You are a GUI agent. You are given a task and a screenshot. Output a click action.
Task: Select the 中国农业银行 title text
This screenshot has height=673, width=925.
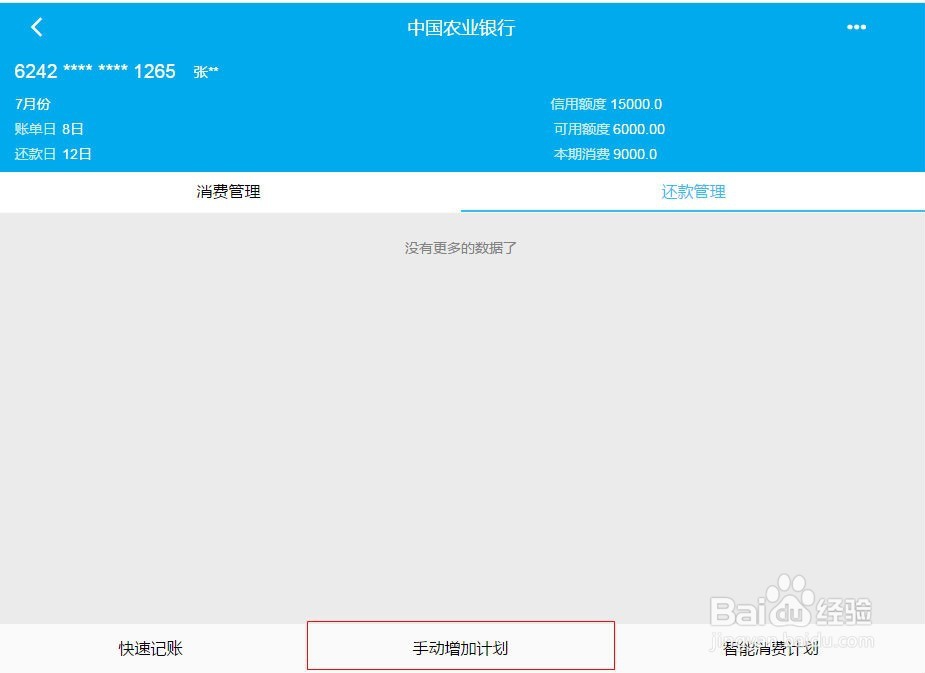(x=461, y=28)
